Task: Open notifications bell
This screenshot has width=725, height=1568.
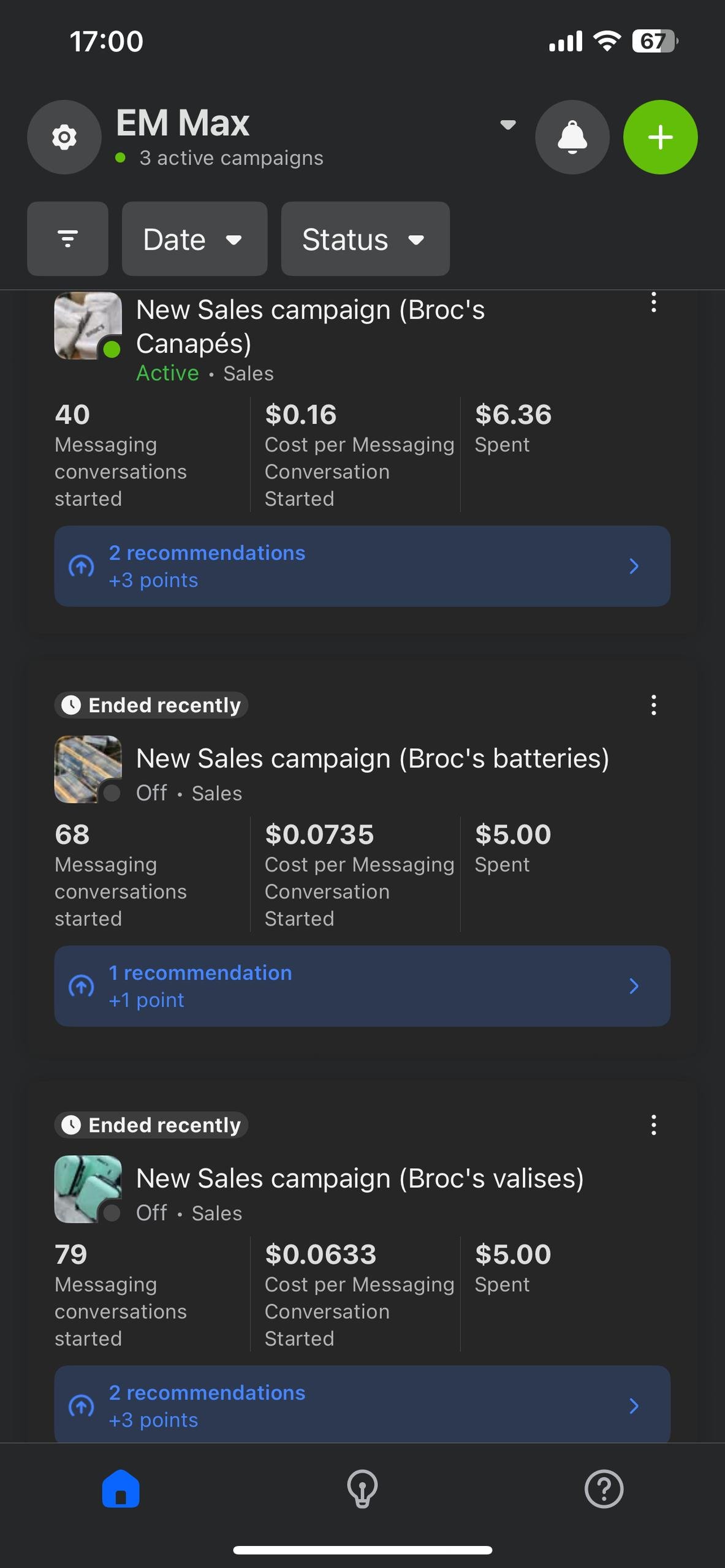Action: pos(572,137)
